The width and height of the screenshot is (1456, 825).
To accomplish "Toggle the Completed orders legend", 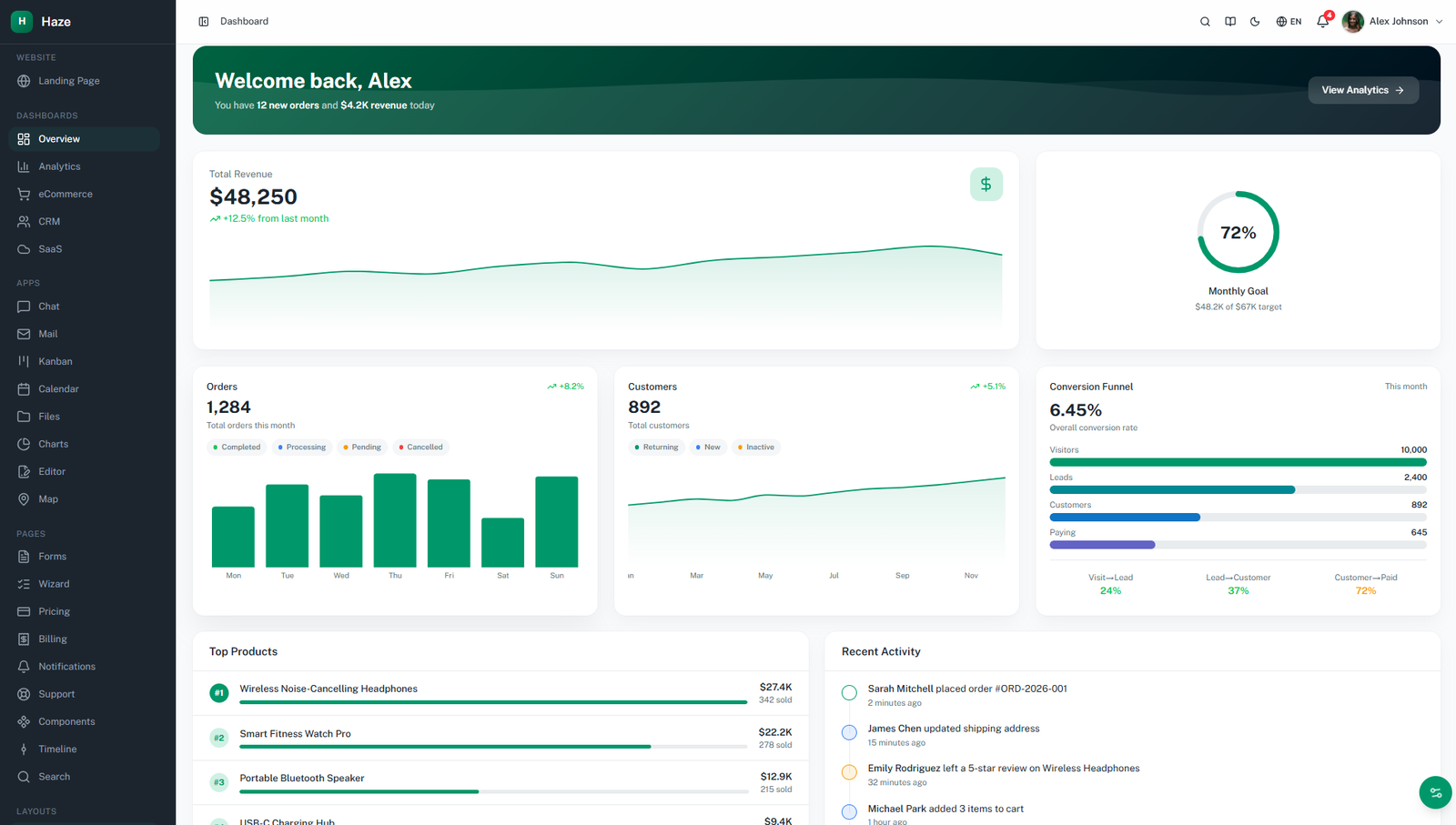I will 237,447.
